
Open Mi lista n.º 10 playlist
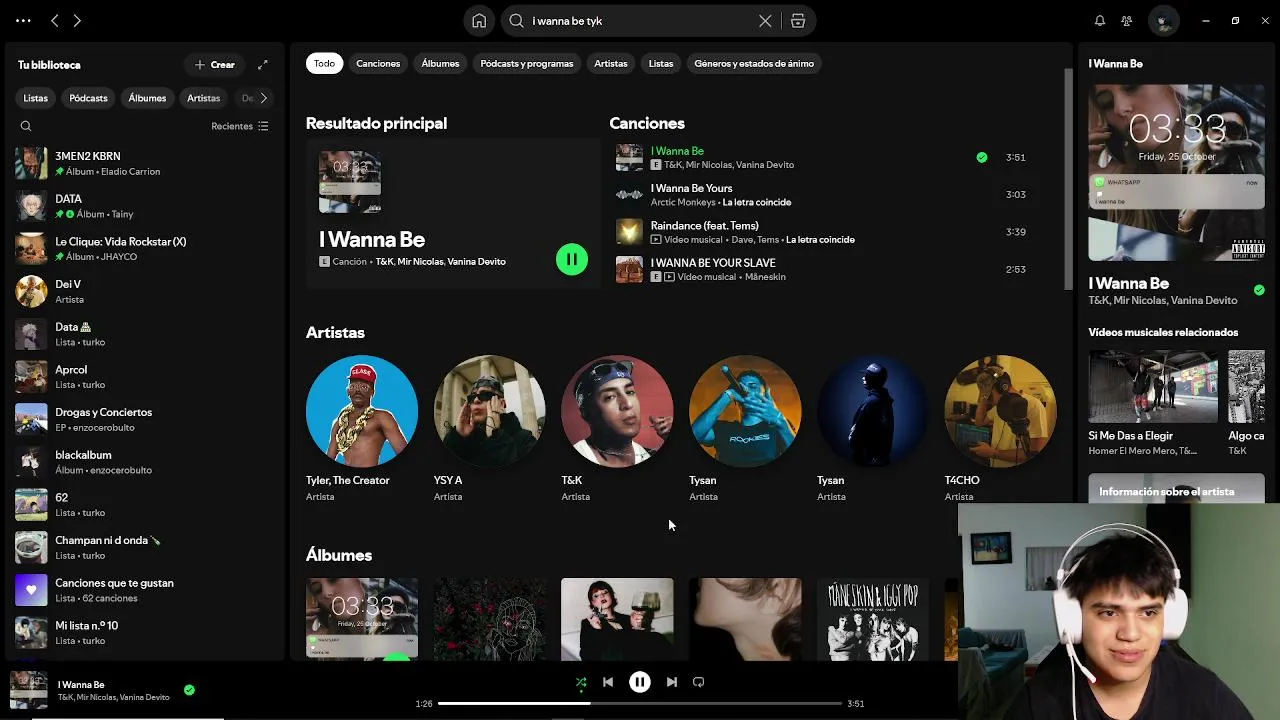tap(145, 633)
